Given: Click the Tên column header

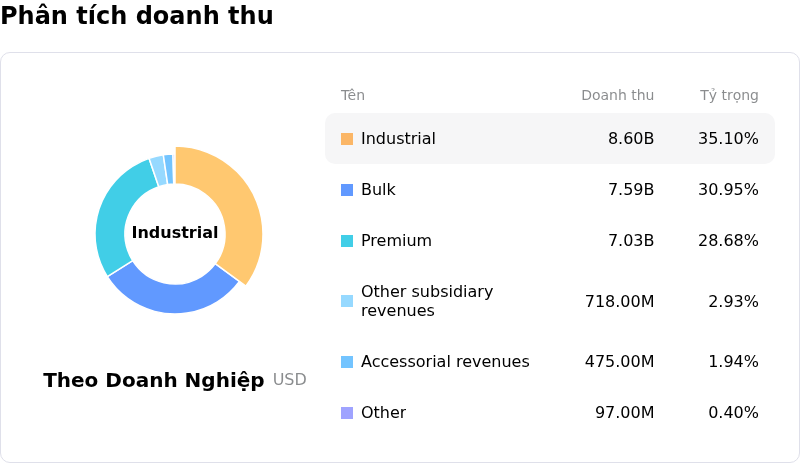Looking at the screenshot, I should click(353, 96).
